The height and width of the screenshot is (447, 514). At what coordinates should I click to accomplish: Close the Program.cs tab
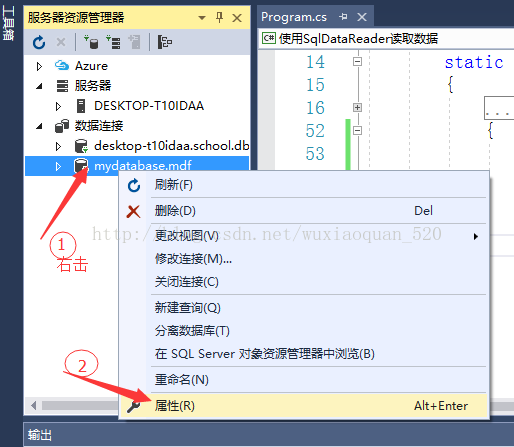(x=362, y=17)
